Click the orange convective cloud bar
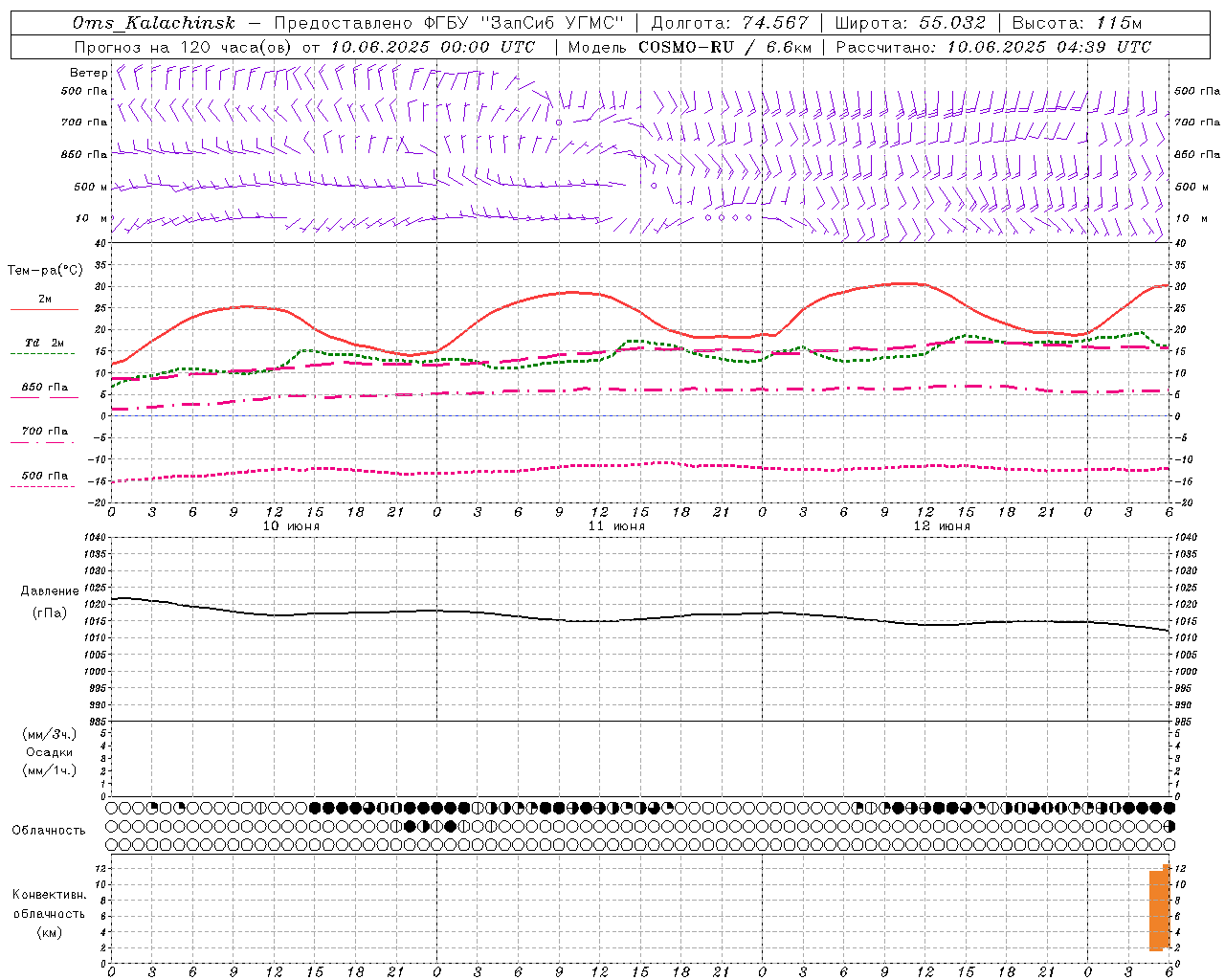 1160,909
